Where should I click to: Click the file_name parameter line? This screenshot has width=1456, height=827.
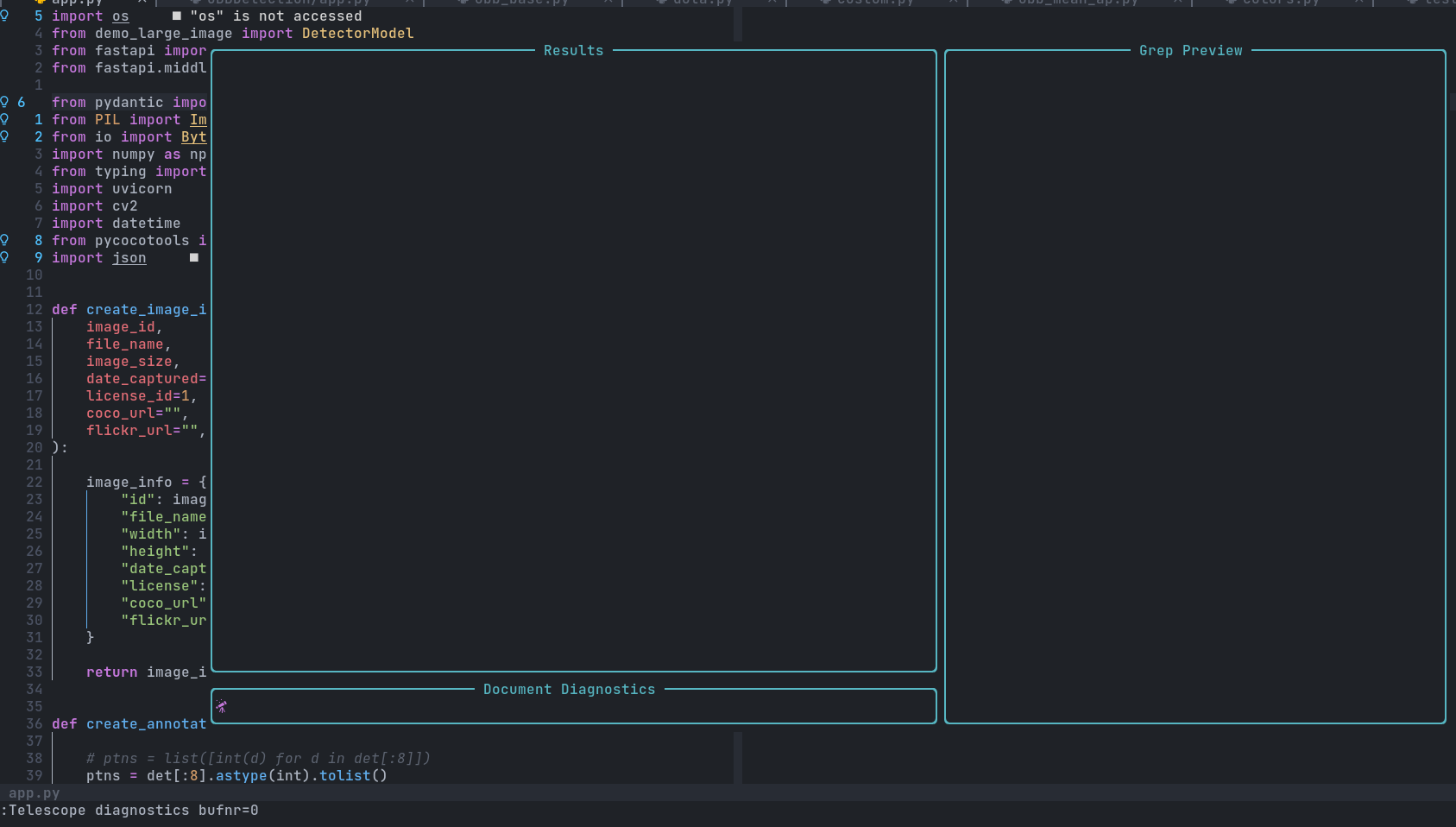click(129, 344)
